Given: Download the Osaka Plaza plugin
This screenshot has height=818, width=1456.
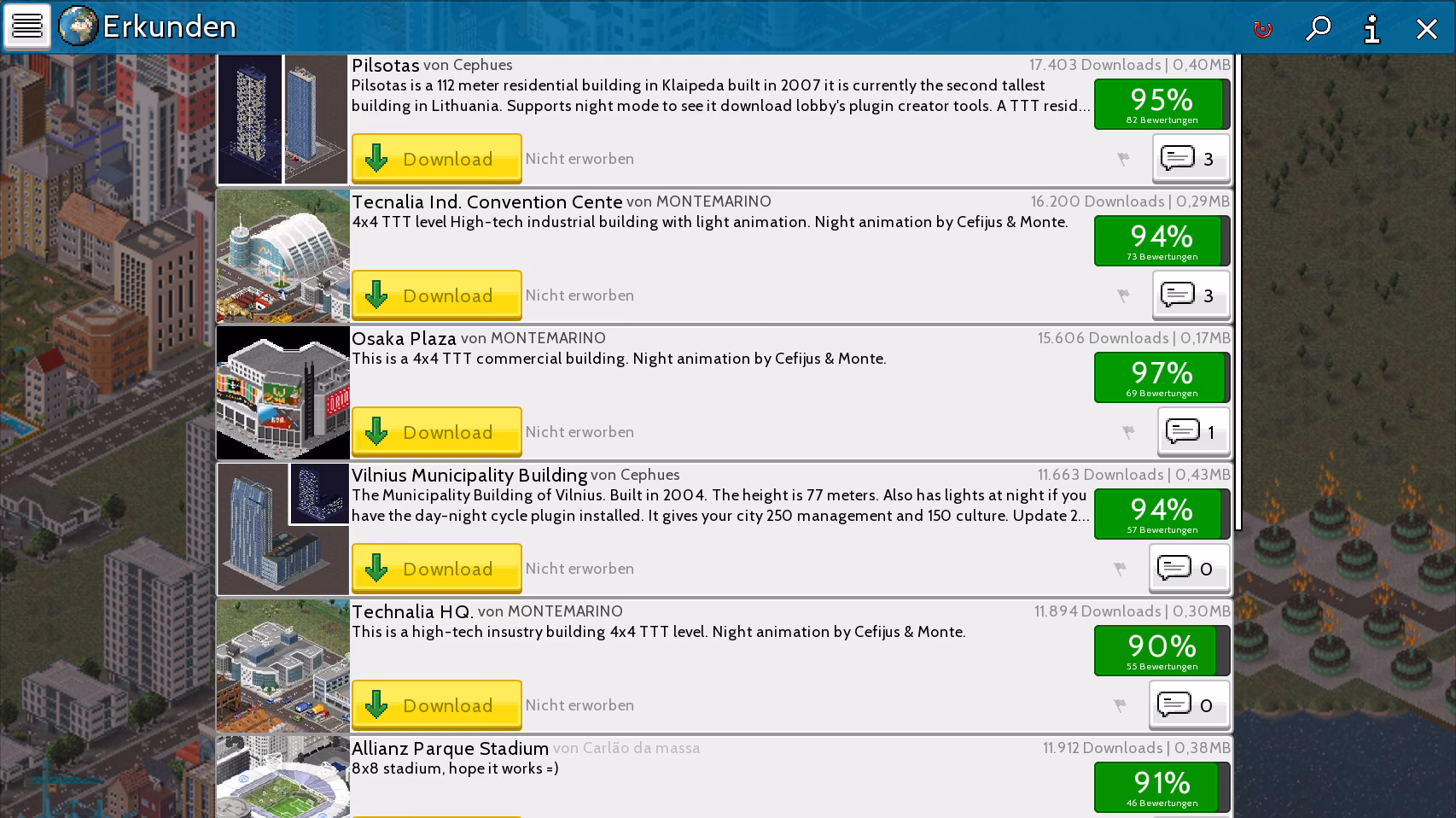Looking at the screenshot, I should [436, 432].
